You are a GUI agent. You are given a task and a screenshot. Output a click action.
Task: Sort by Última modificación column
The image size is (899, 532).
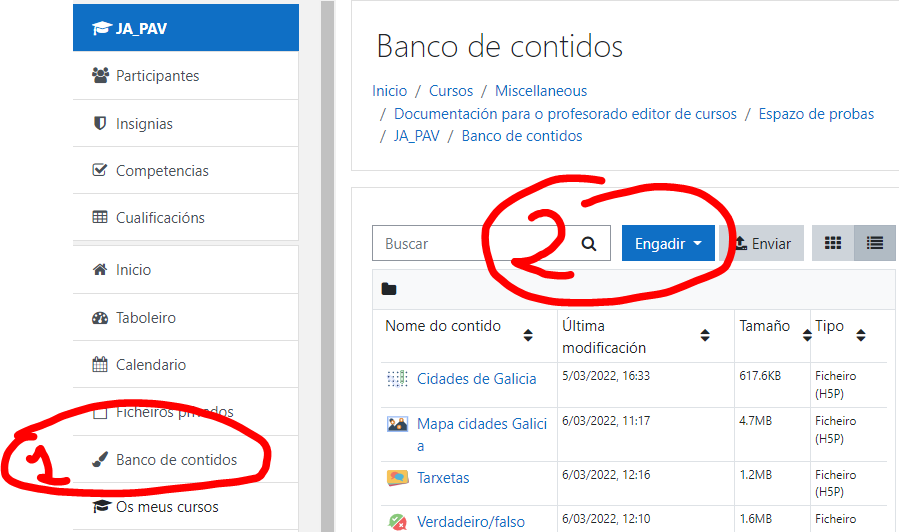[704, 336]
